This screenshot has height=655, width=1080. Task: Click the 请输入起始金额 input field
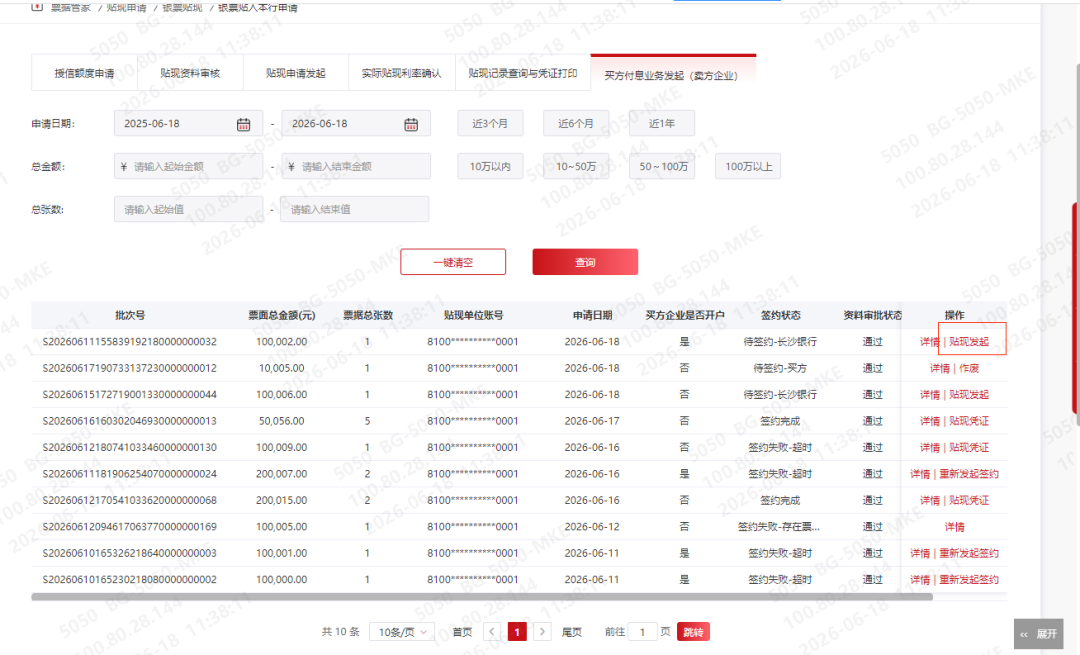[x=188, y=166]
